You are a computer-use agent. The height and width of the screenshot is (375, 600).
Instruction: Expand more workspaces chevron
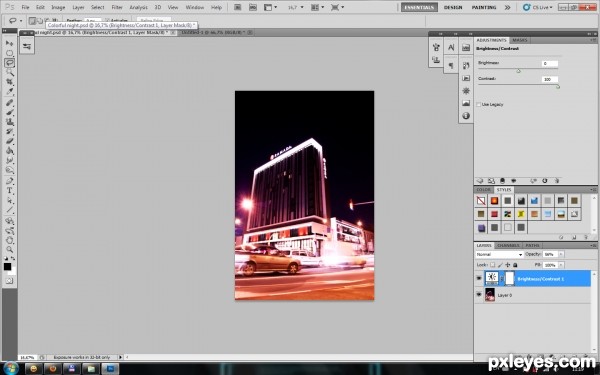tap(507, 7)
